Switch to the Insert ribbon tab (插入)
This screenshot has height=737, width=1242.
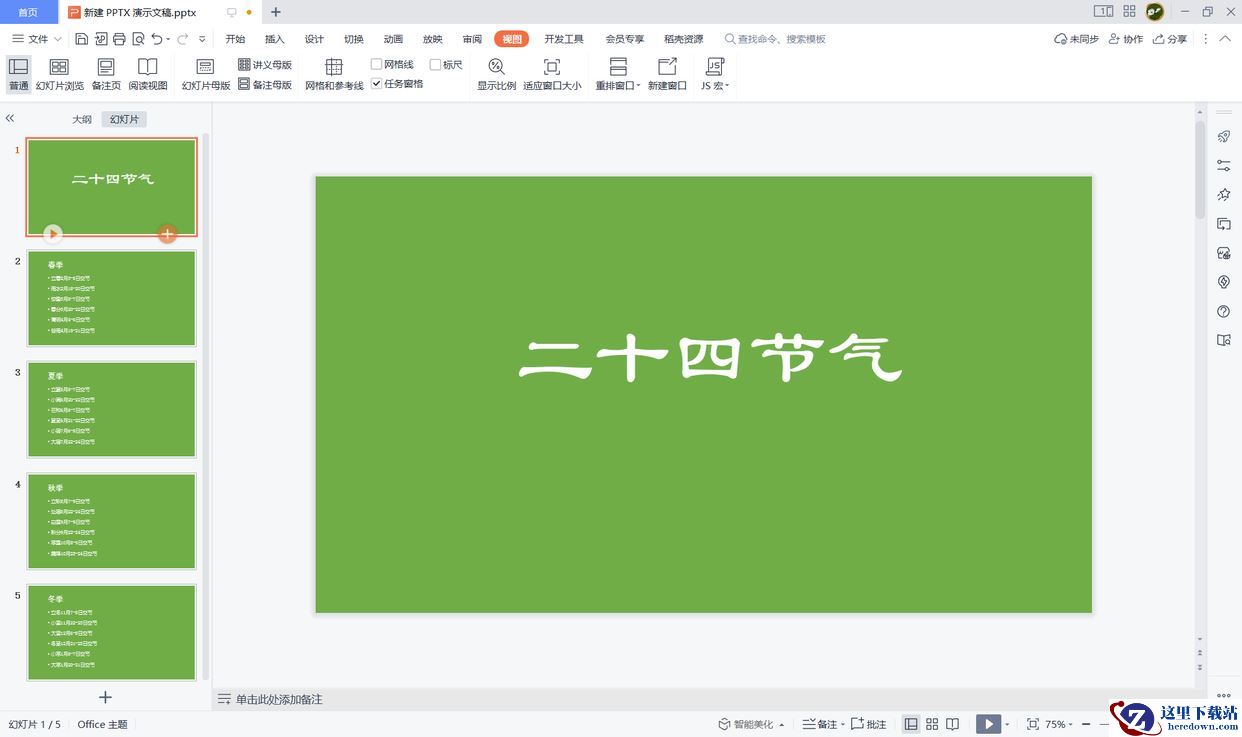tap(275, 39)
